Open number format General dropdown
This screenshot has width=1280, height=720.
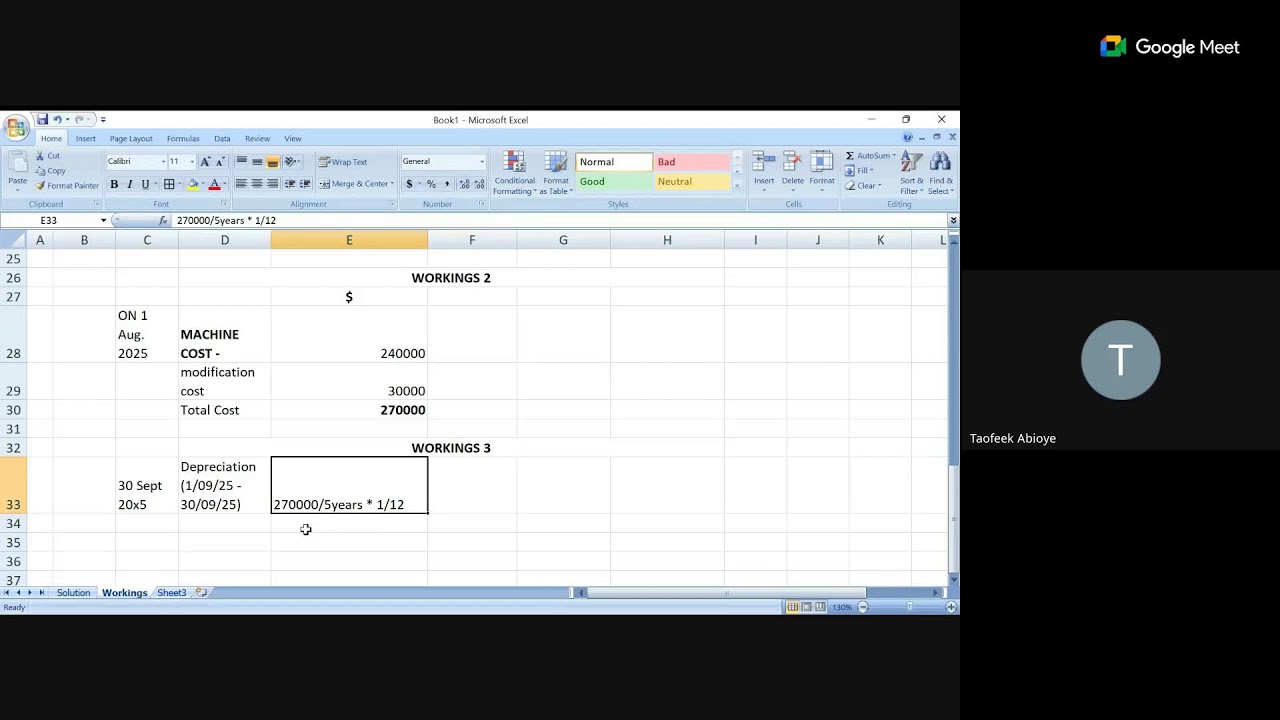481,161
